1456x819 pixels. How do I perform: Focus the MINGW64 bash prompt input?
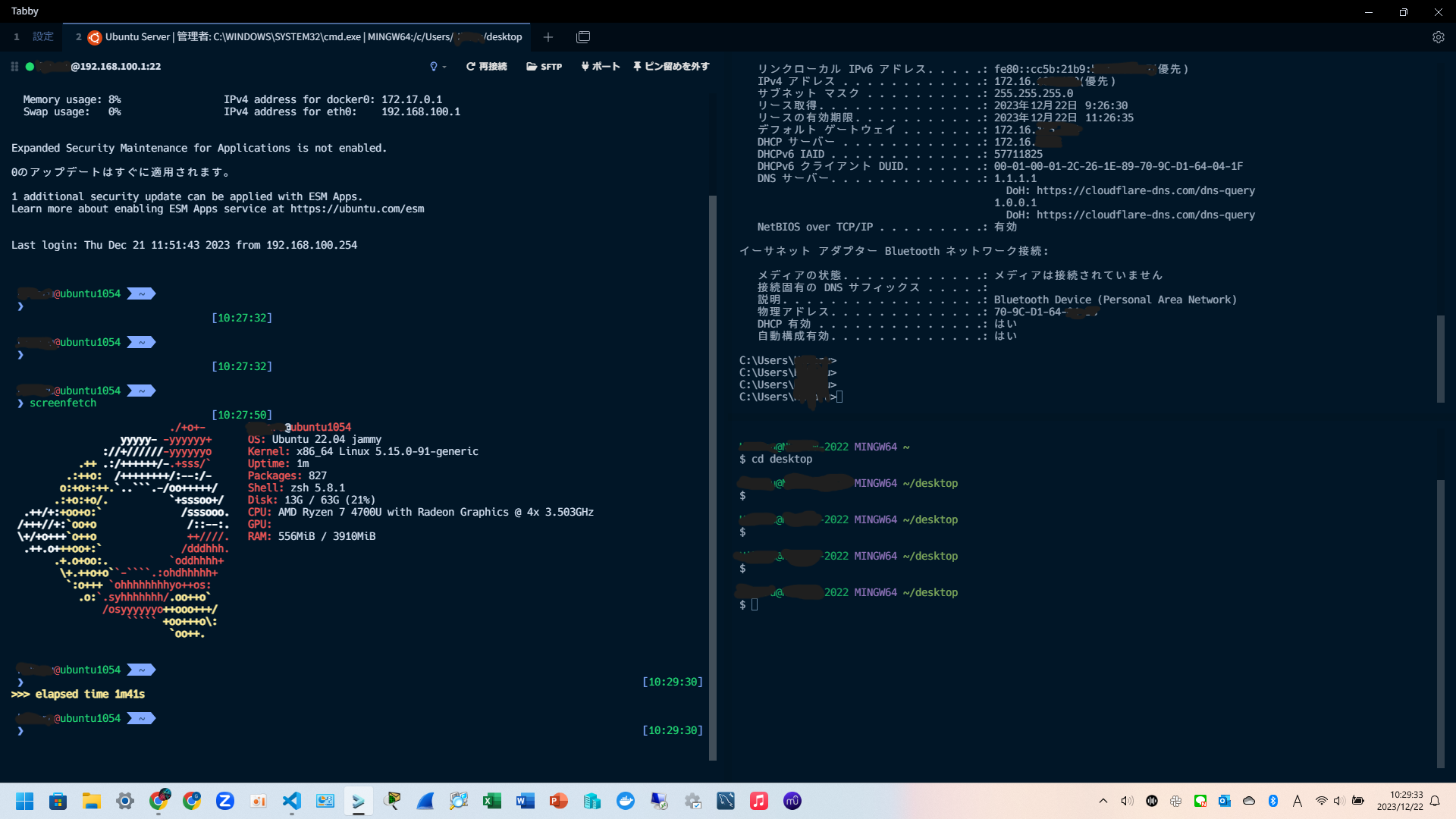[x=755, y=605]
